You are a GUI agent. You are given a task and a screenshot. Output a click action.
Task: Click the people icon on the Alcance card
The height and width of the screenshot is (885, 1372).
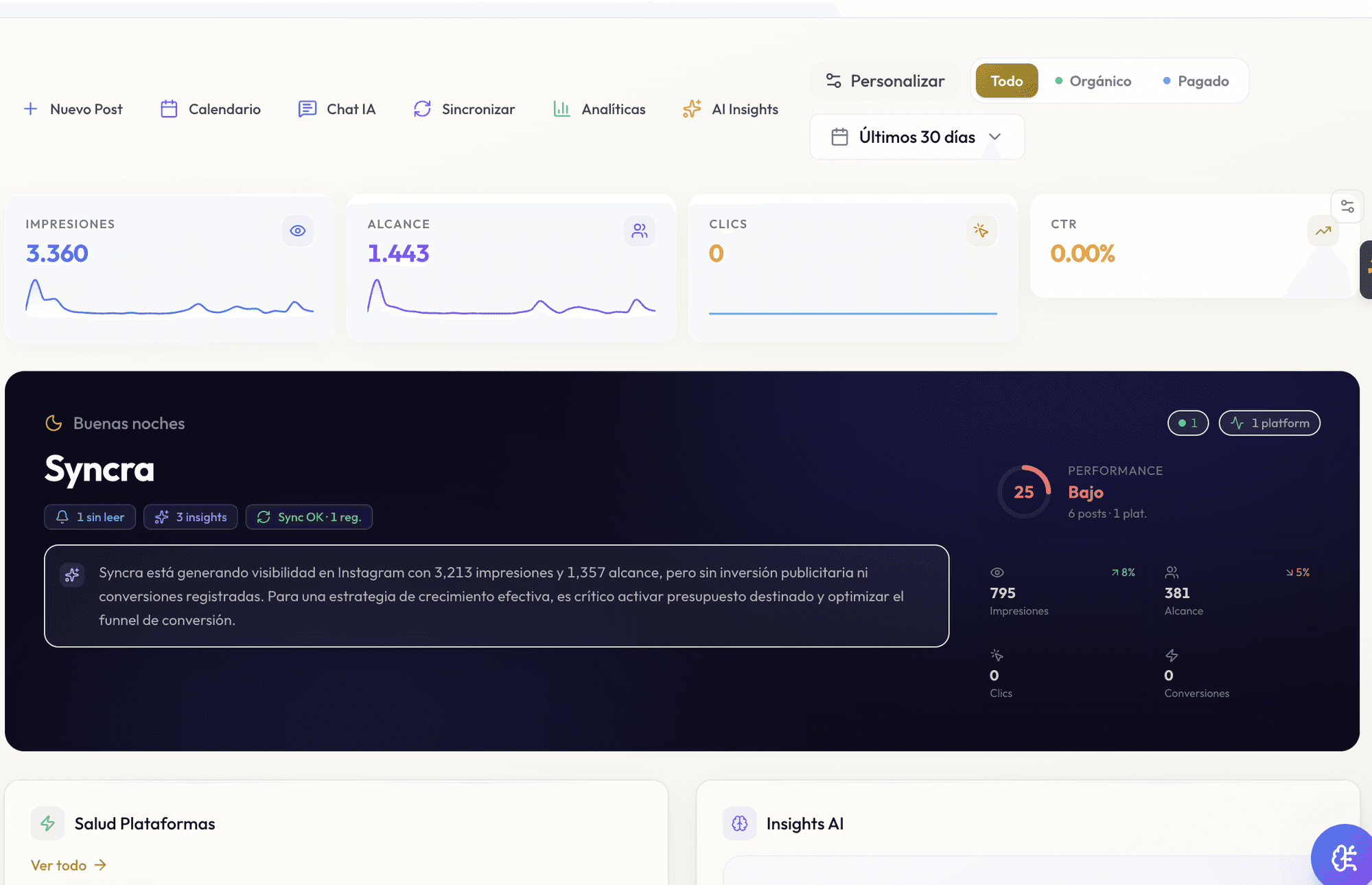(639, 231)
